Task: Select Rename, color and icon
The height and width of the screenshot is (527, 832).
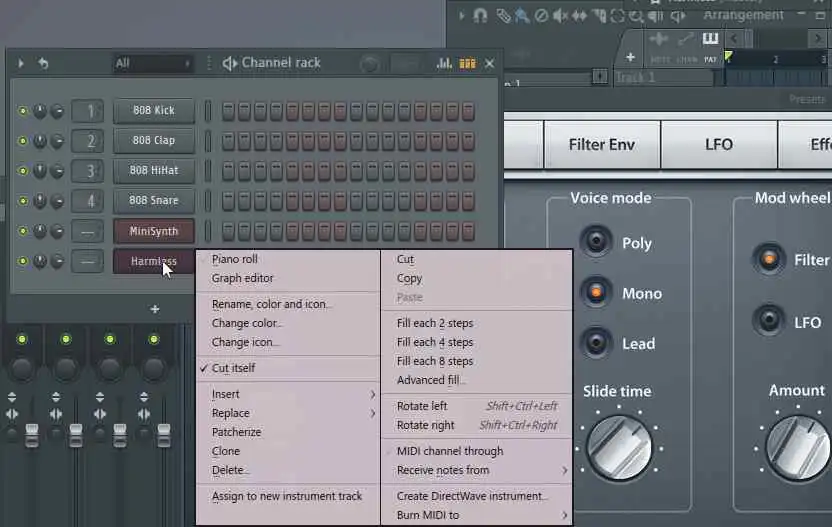Action: pos(288,304)
